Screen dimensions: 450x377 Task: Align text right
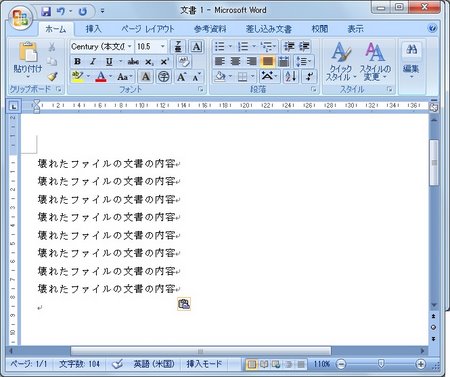pos(251,62)
